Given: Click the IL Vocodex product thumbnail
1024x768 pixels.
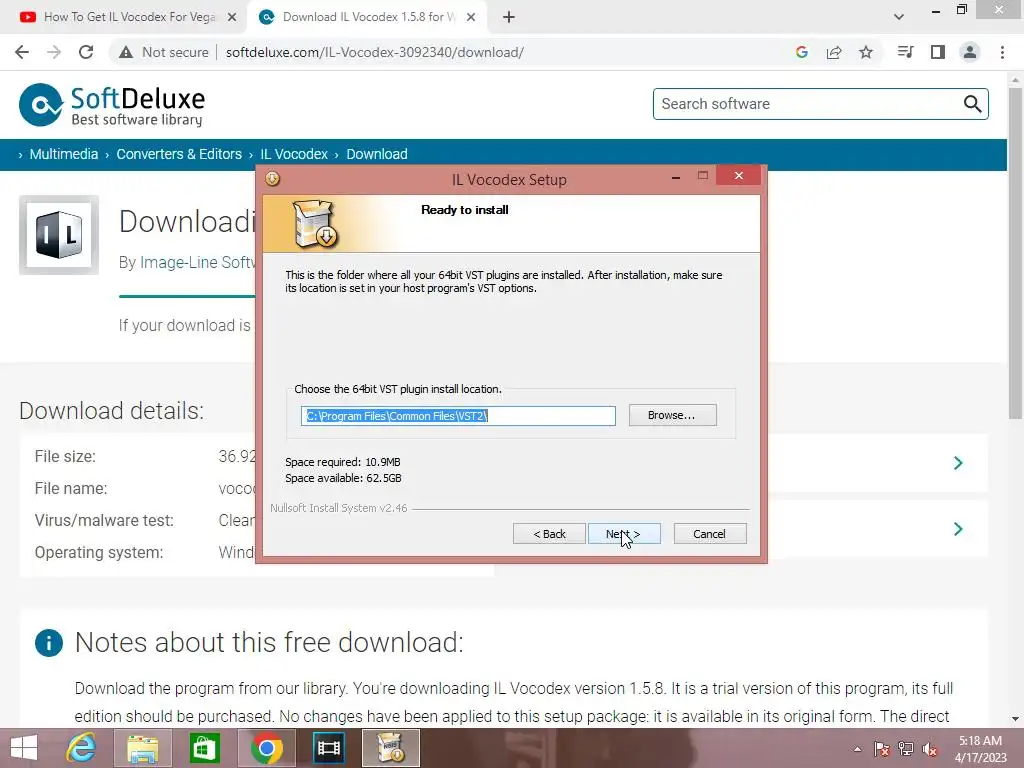Looking at the screenshot, I should click(x=59, y=235).
